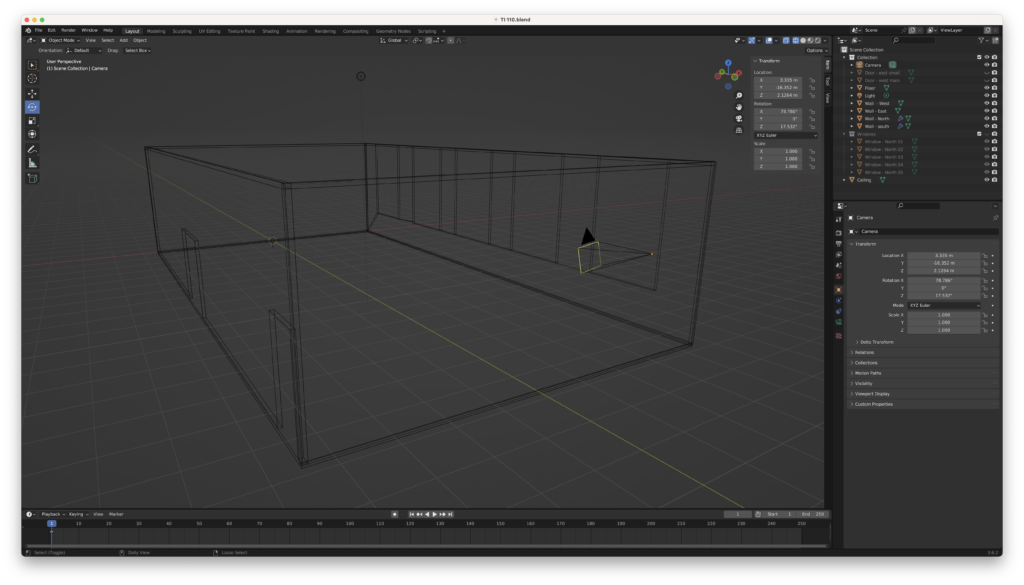Viewport: 1024px width, 585px height.
Task: Toggle visibility of Wall - North
Action: [x=986, y=119]
